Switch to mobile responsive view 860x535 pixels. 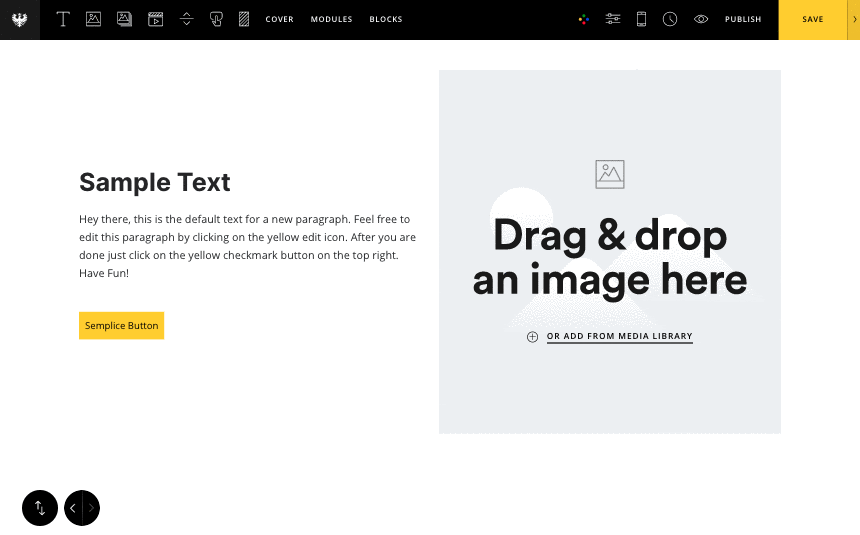pyautogui.click(x=642, y=19)
